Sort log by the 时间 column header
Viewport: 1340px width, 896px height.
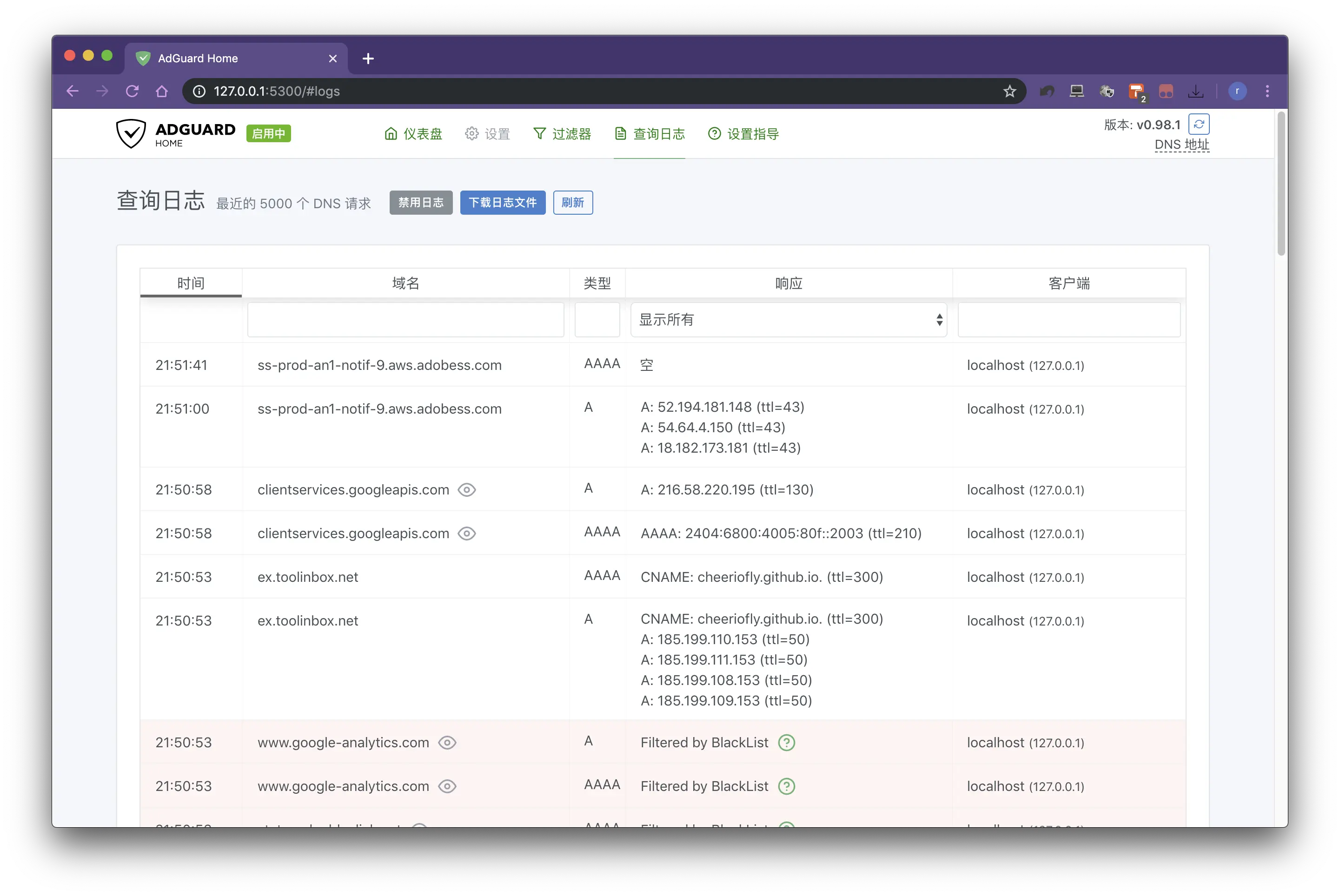point(190,283)
